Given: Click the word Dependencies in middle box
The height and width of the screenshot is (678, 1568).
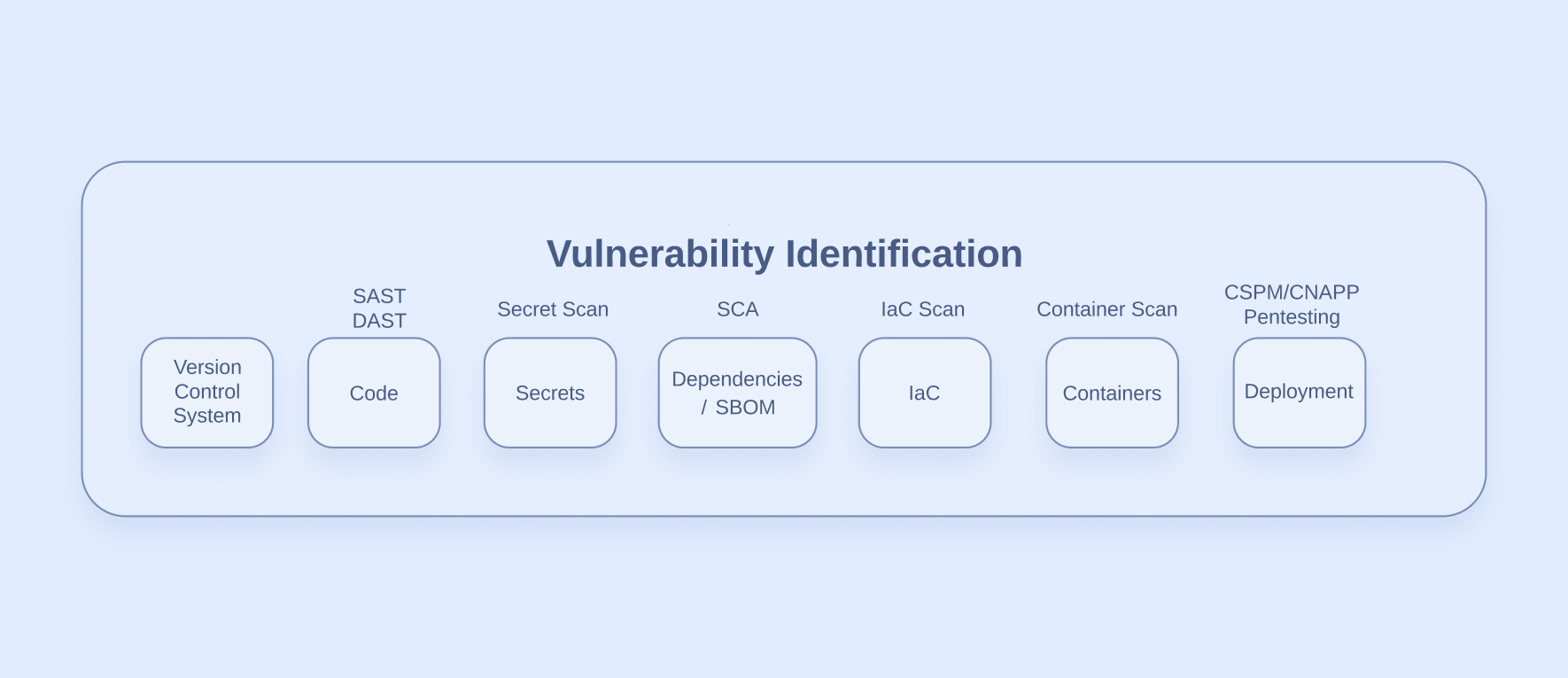Looking at the screenshot, I should [x=737, y=379].
